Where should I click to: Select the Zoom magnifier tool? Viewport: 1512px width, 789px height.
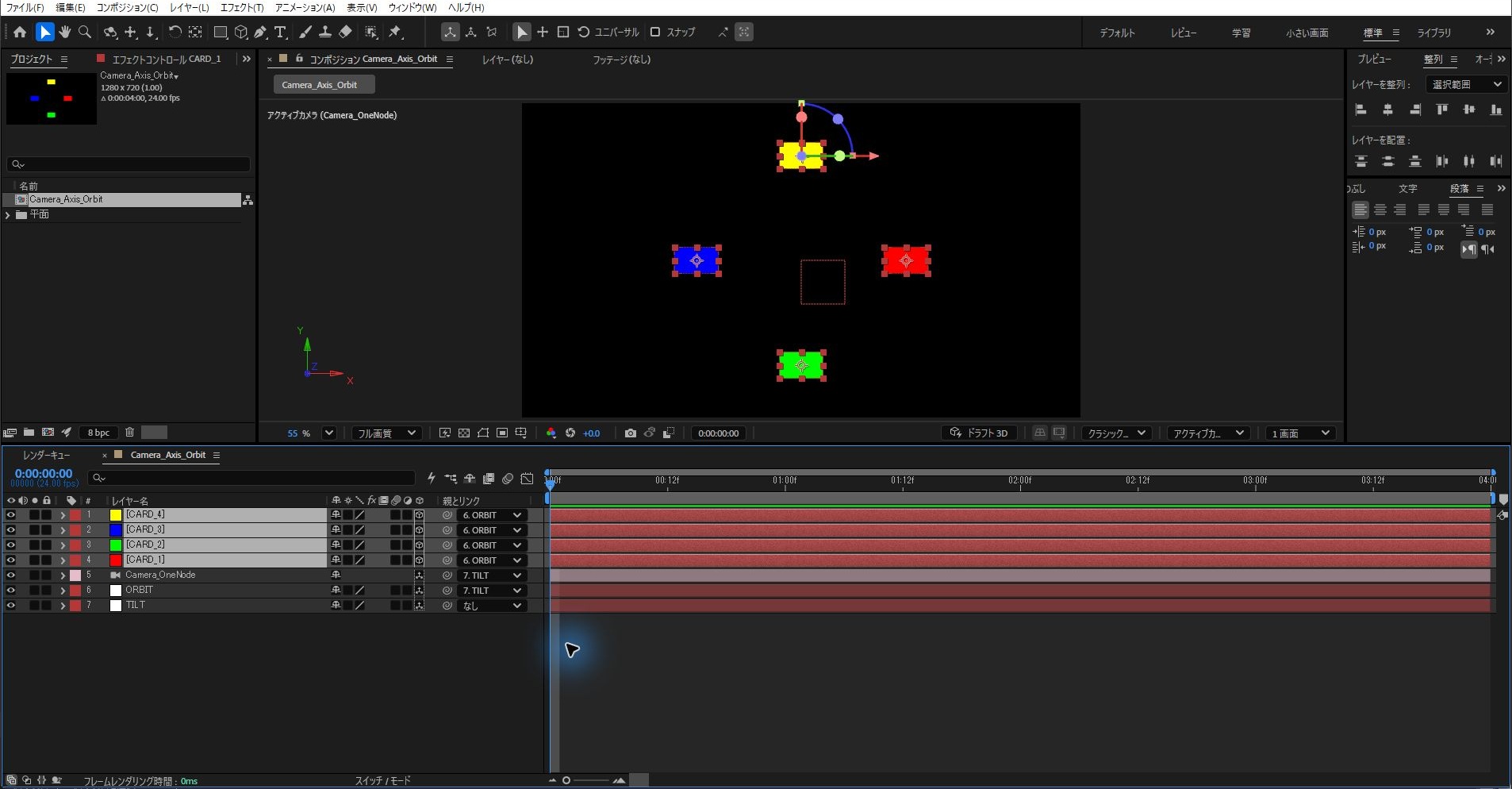[85, 33]
